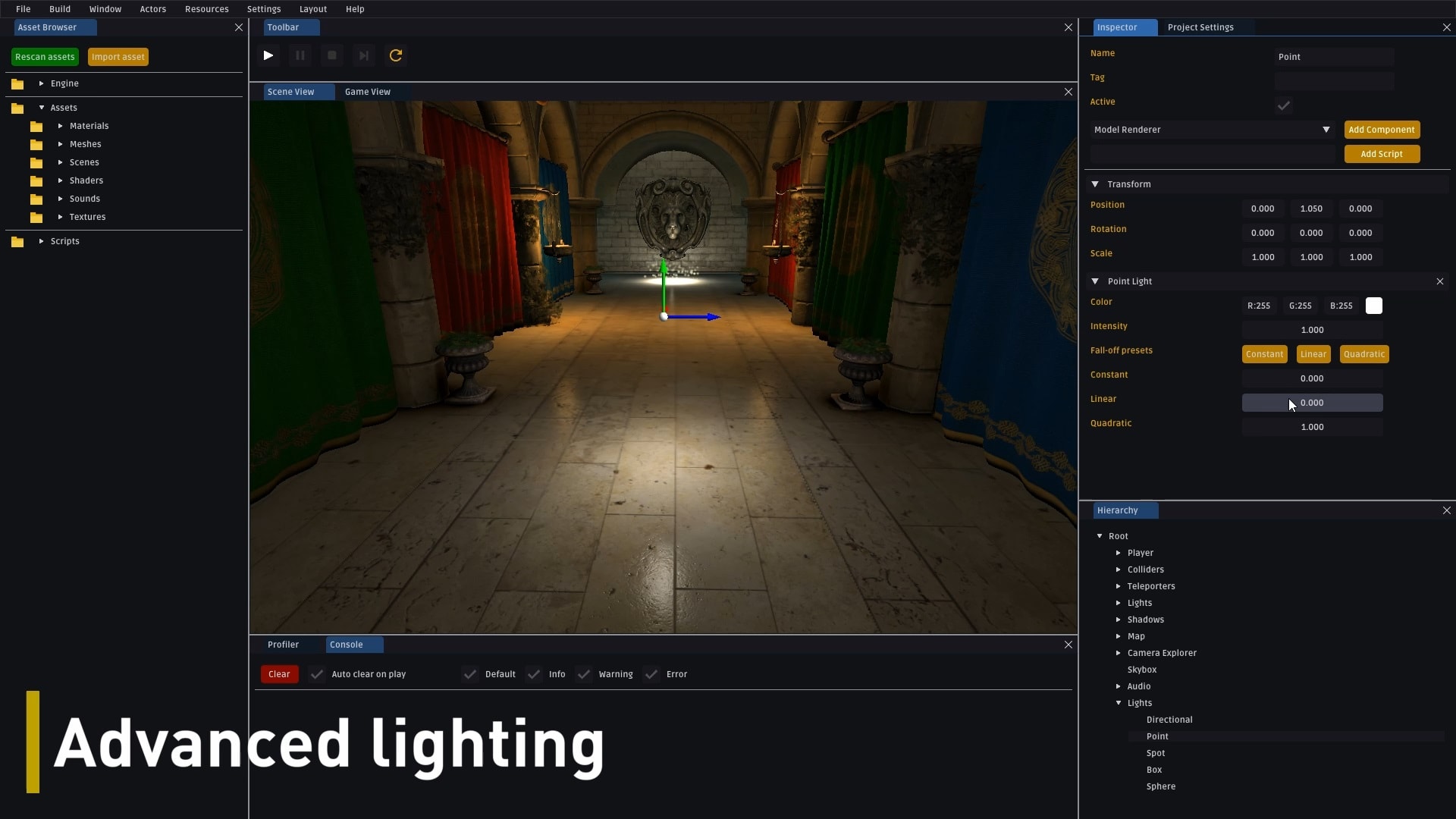The width and height of the screenshot is (1456, 819).
Task: Click the Refresh icon in Toolbar
Action: (x=396, y=55)
